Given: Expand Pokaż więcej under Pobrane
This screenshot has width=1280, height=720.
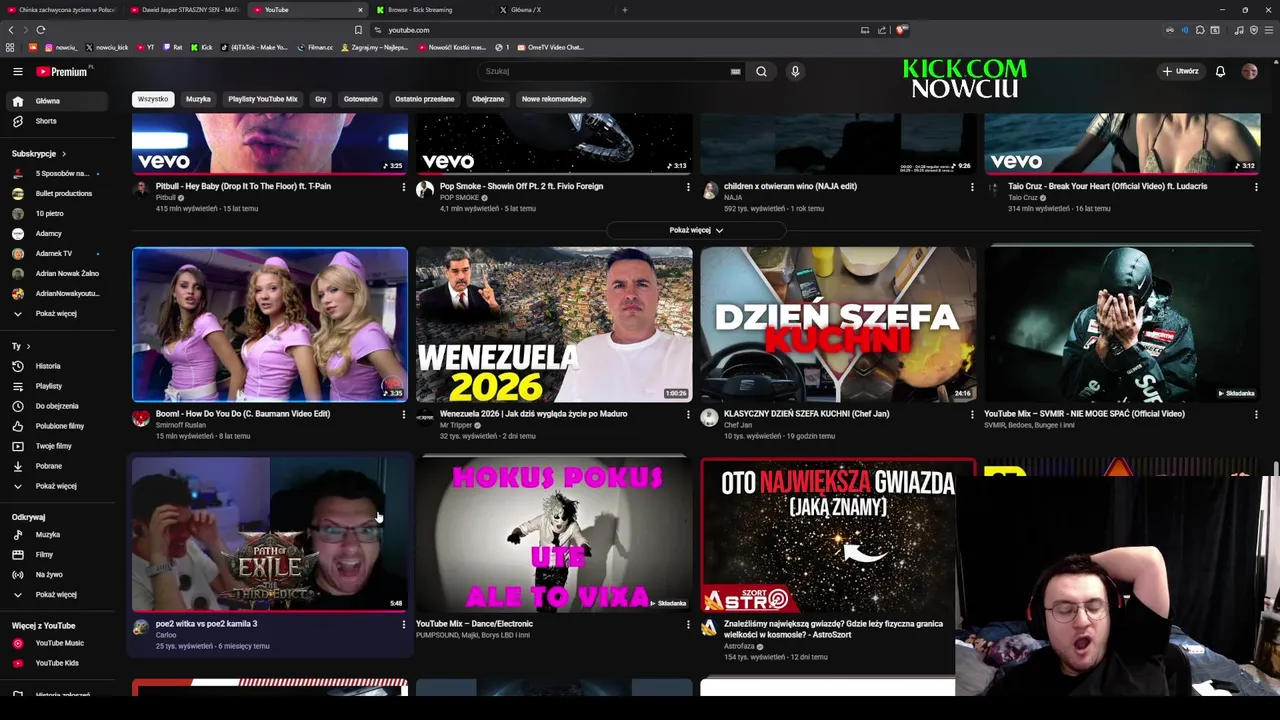Looking at the screenshot, I should pos(56,486).
